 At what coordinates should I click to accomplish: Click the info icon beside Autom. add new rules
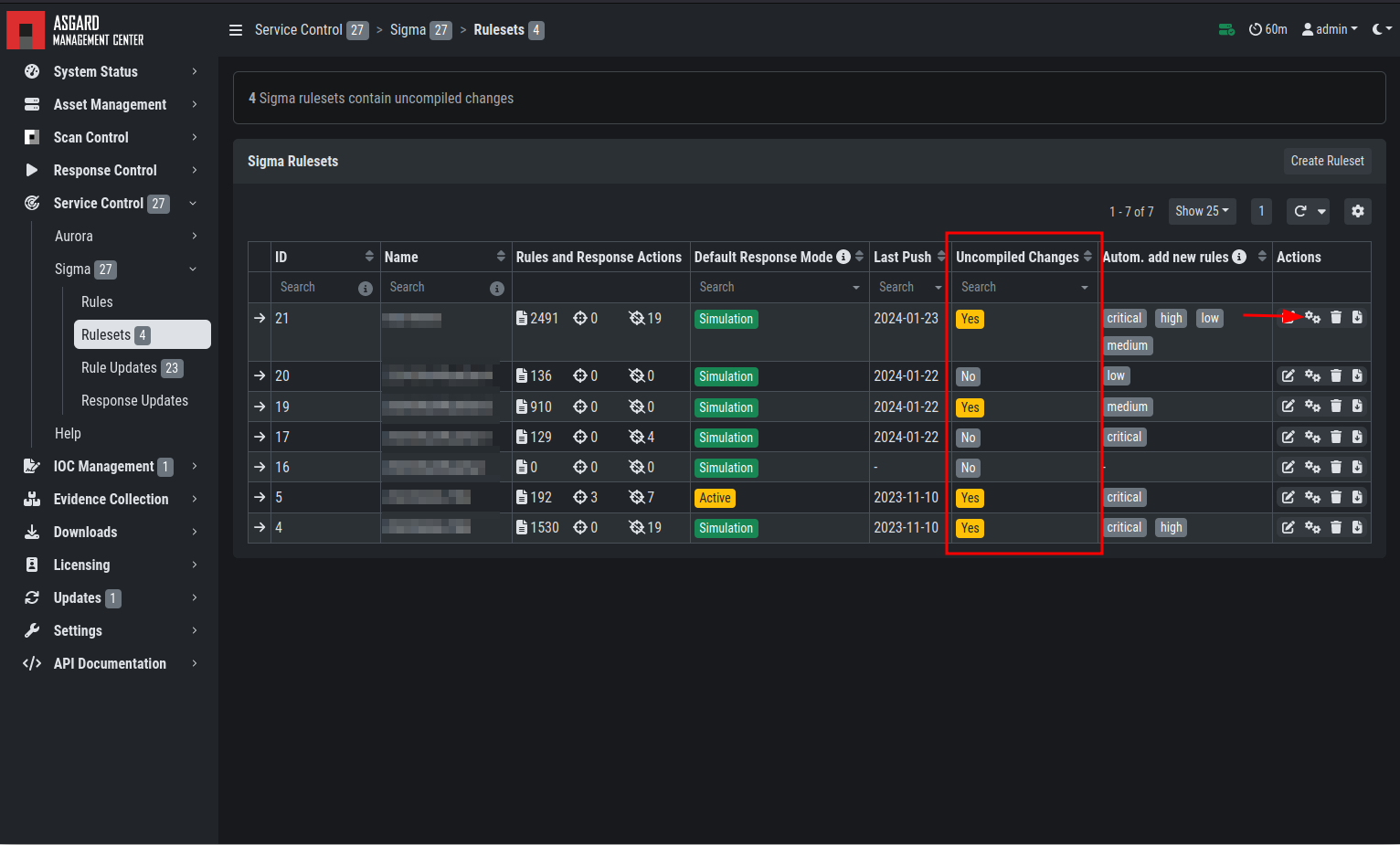coord(1239,257)
